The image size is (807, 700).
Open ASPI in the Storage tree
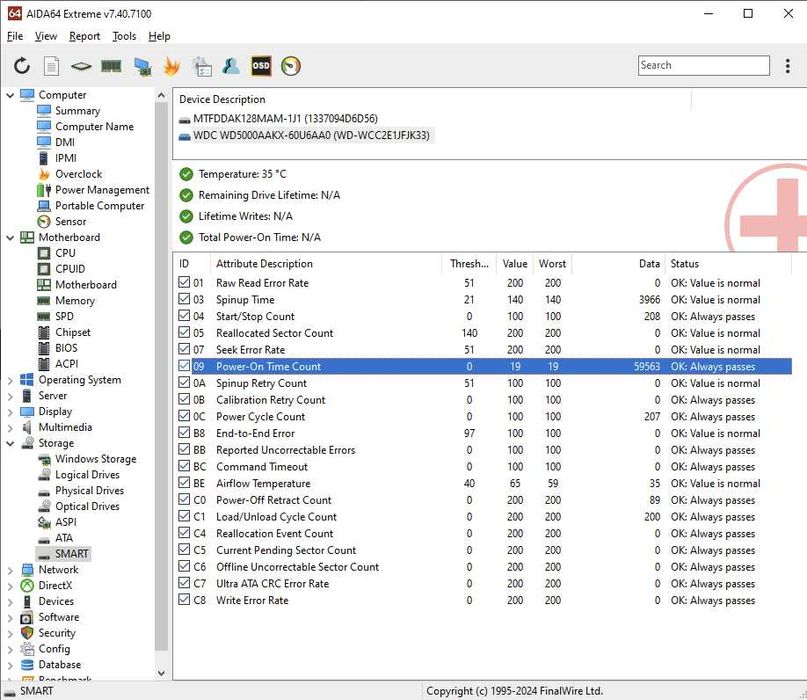click(66, 522)
